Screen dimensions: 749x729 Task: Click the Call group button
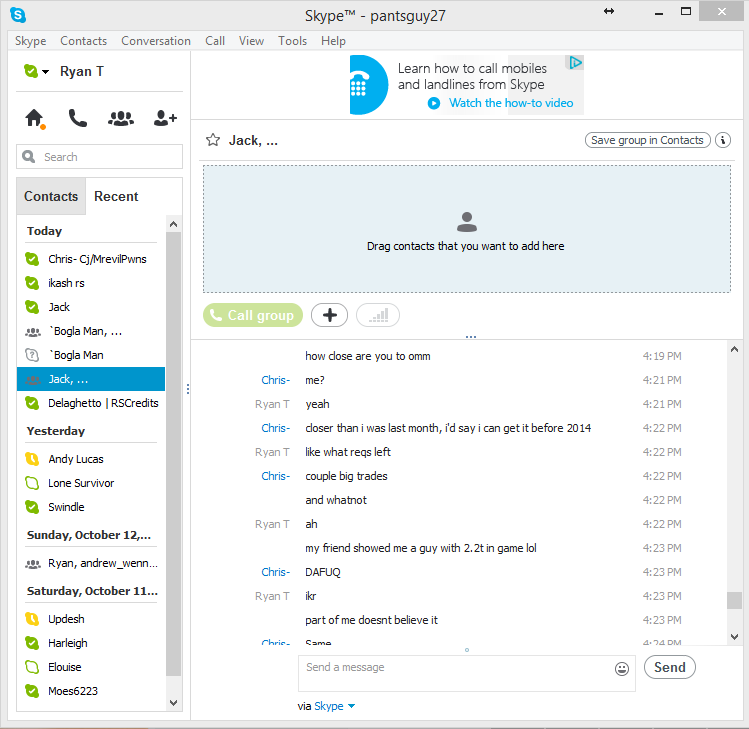point(253,315)
